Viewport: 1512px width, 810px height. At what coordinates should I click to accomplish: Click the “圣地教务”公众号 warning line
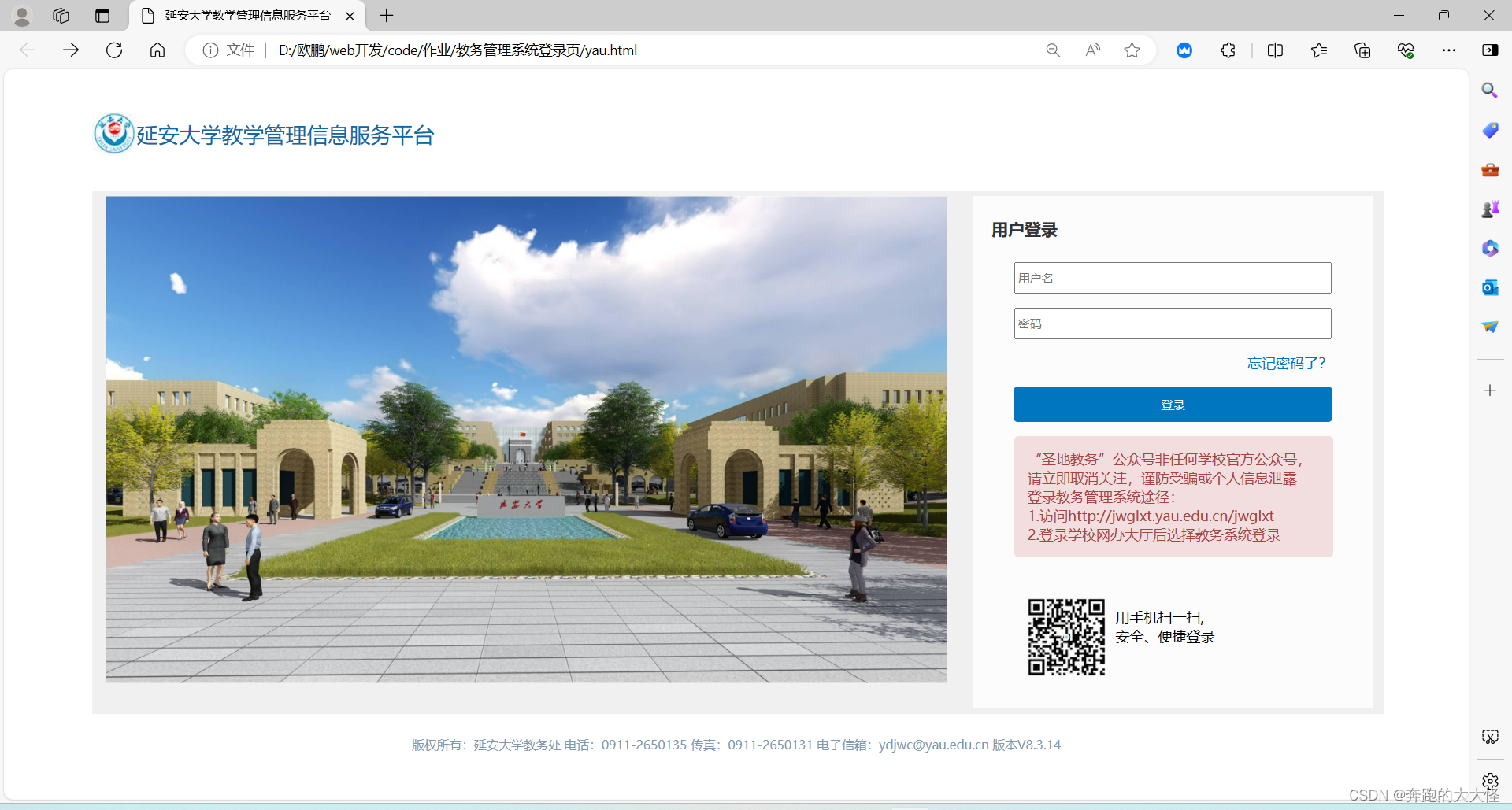pos(1167,460)
